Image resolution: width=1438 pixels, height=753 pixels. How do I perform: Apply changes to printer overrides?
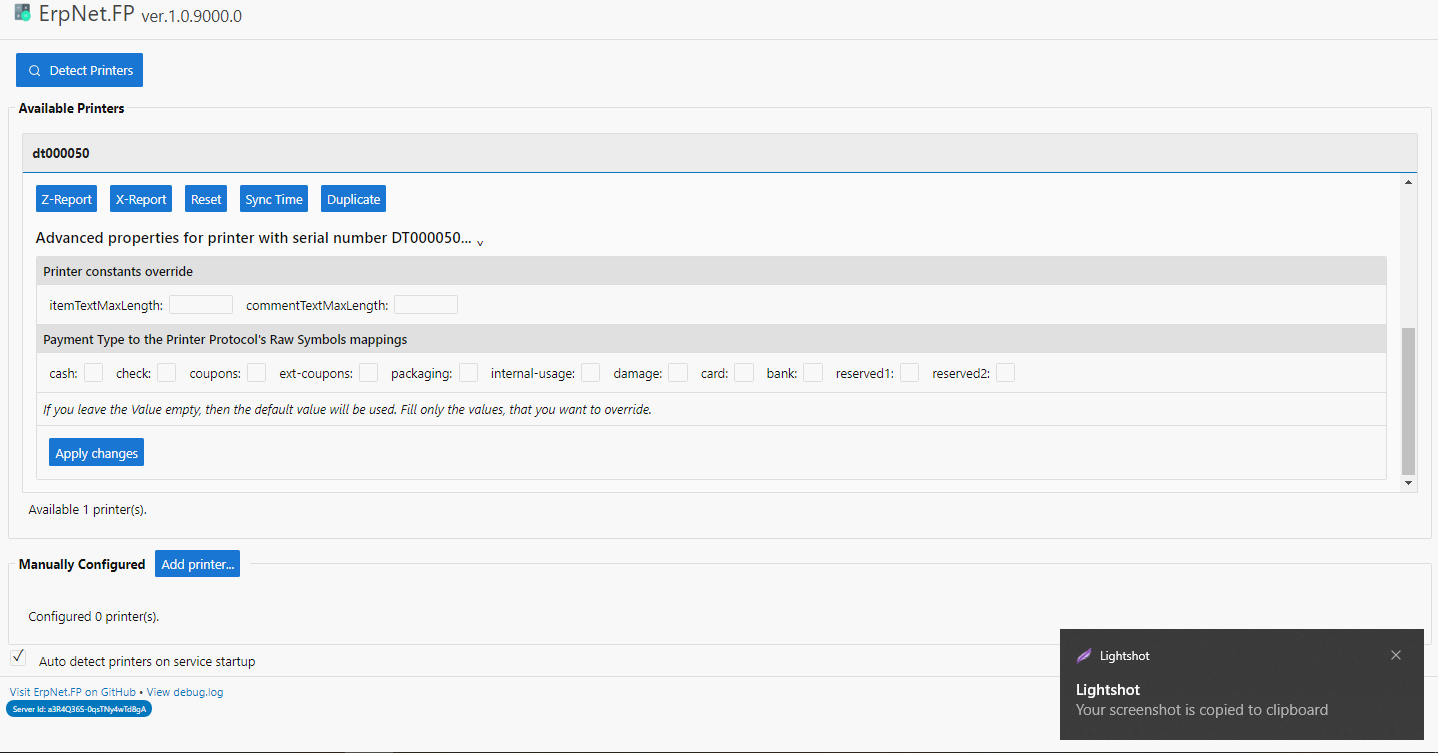click(x=96, y=452)
